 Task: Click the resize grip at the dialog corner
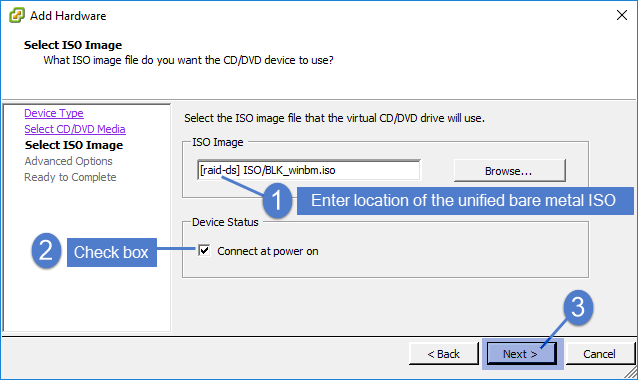(631, 372)
